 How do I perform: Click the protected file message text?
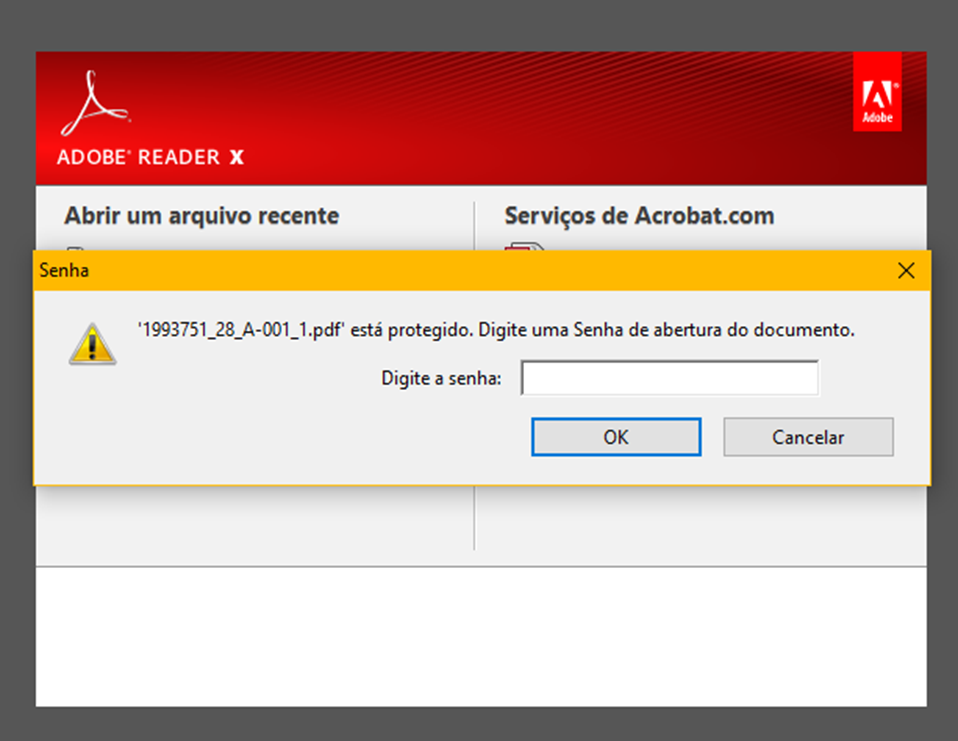pos(496,330)
